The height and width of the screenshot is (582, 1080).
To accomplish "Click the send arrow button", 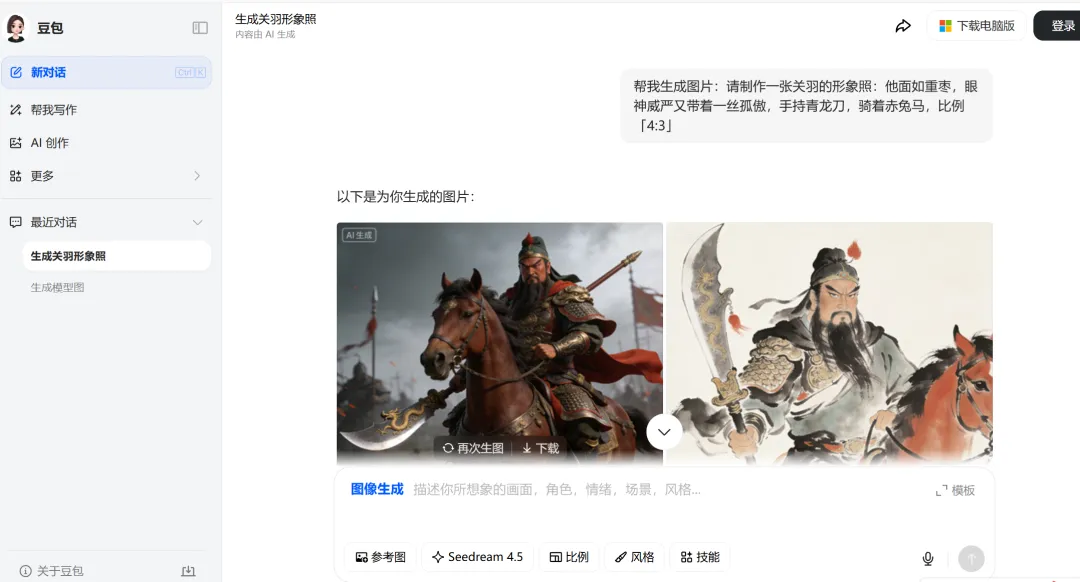I will click(x=971, y=559).
